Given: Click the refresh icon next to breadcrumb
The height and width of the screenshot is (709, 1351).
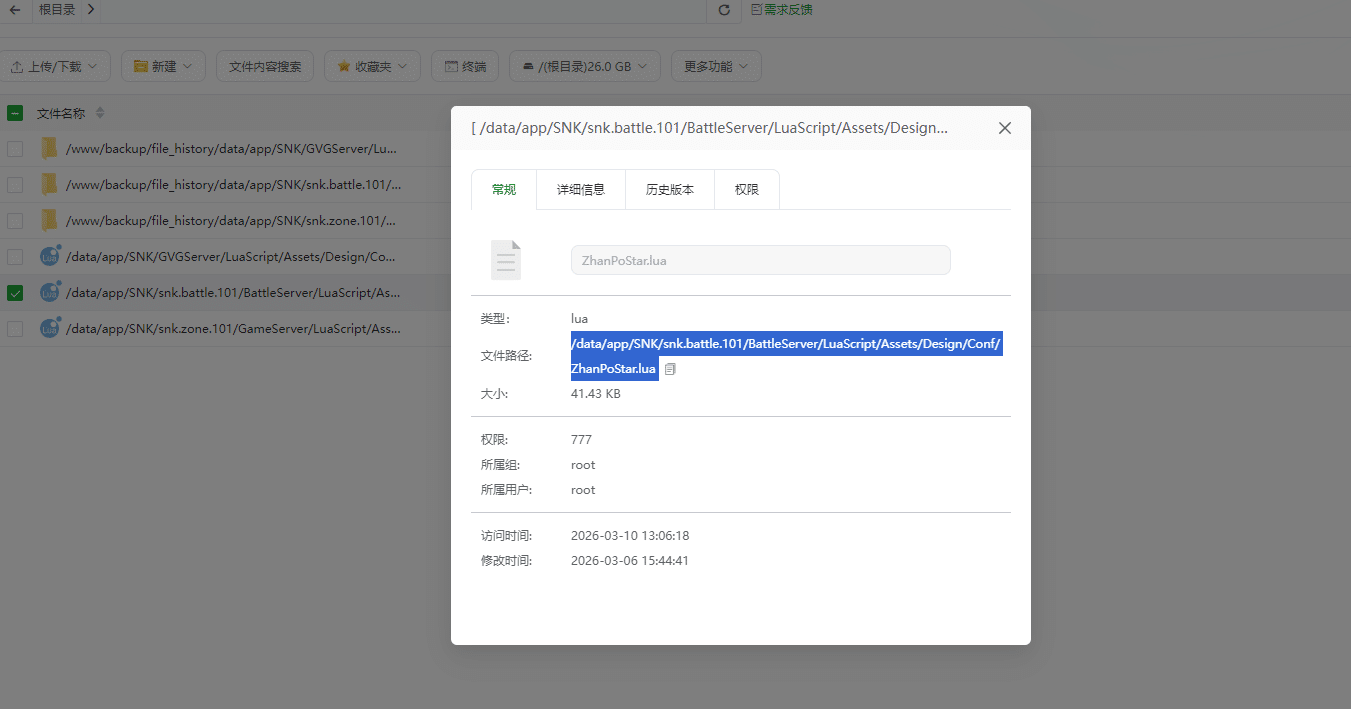Looking at the screenshot, I should click(723, 10).
